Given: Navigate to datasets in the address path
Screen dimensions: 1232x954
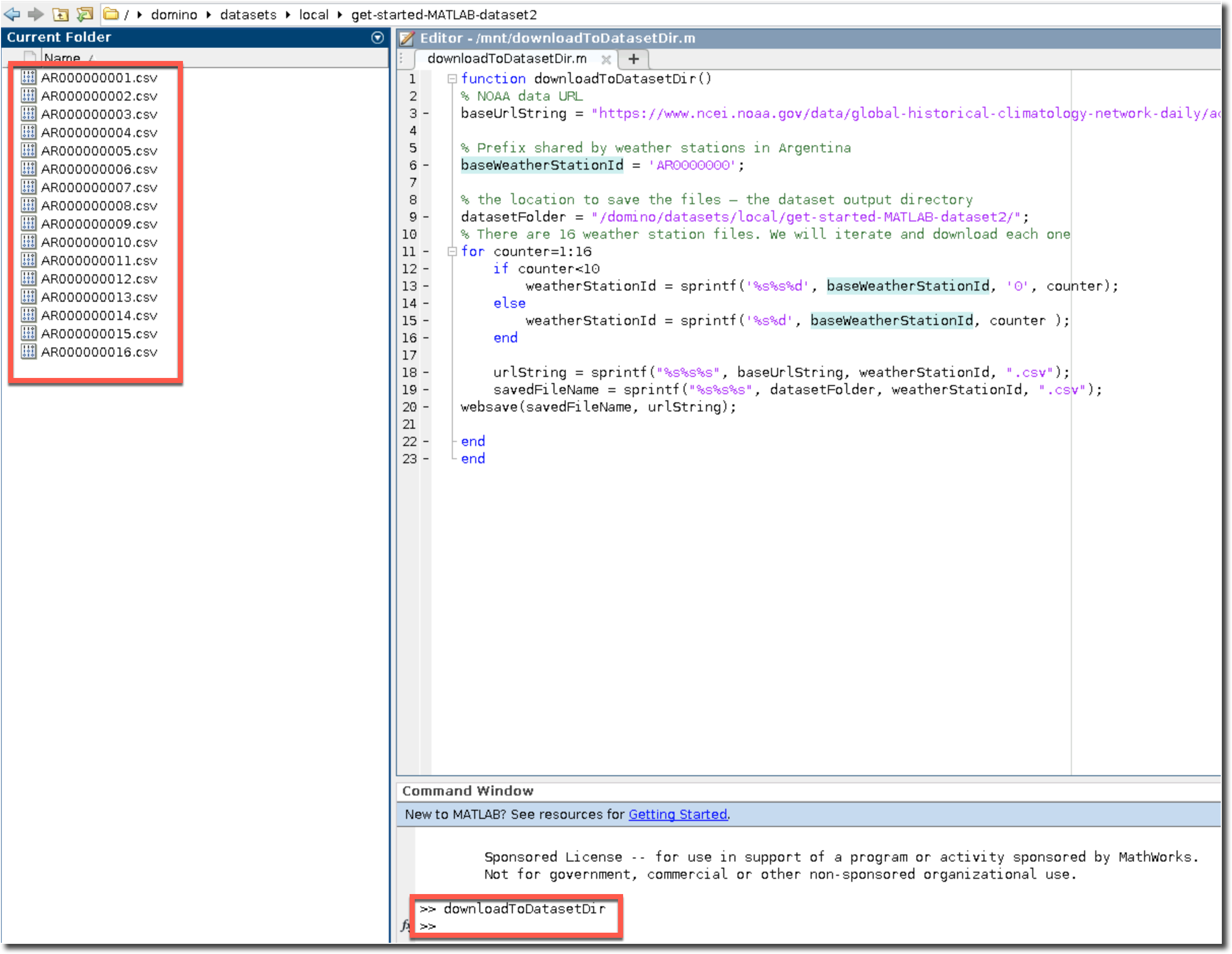Looking at the screenshot, I should tap(248, 15).
